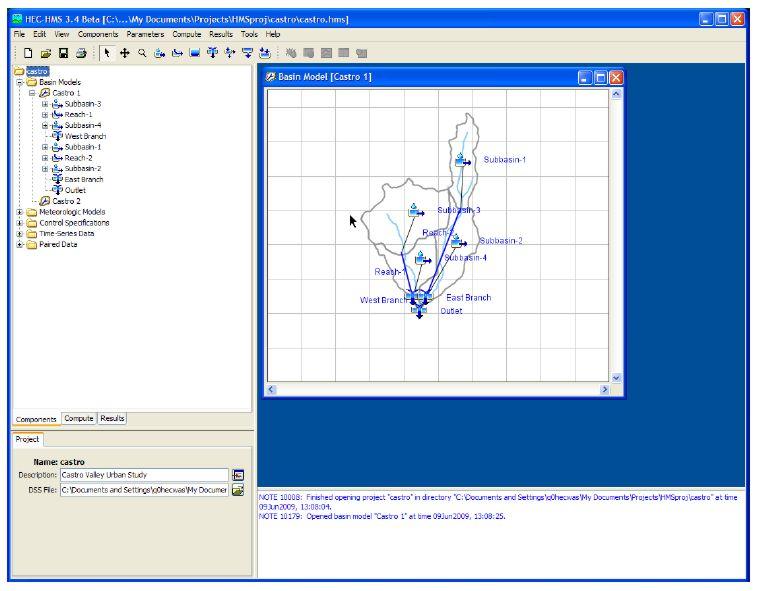Viewport: 768px width, 591px height.
Task: Open the description editor button
Action: 238,475
